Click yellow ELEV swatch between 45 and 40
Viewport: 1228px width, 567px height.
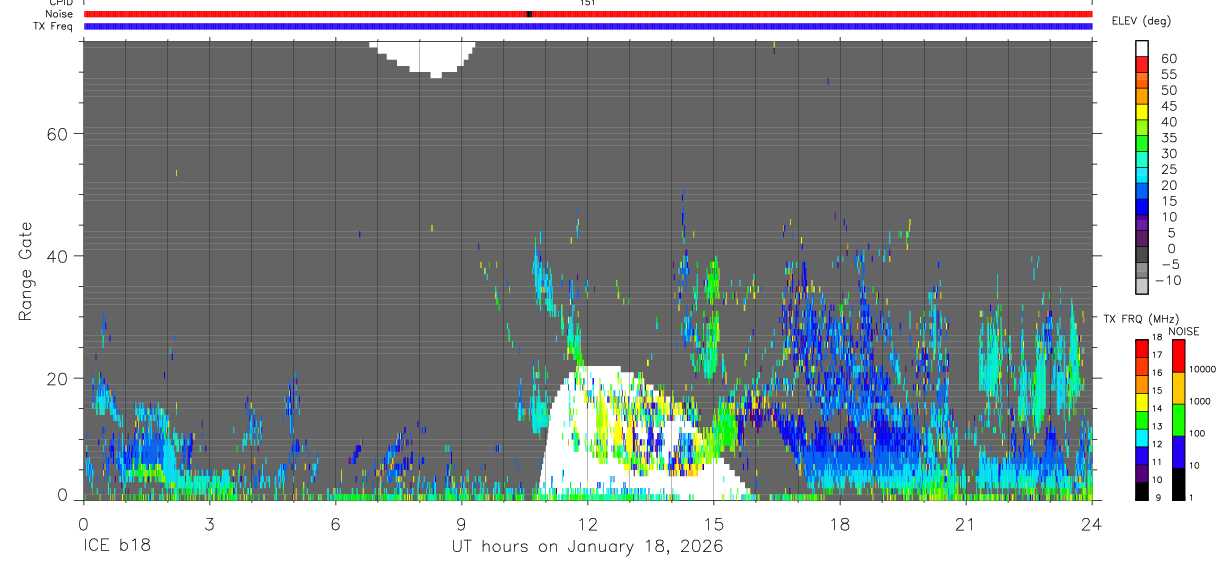[1142, 113]
